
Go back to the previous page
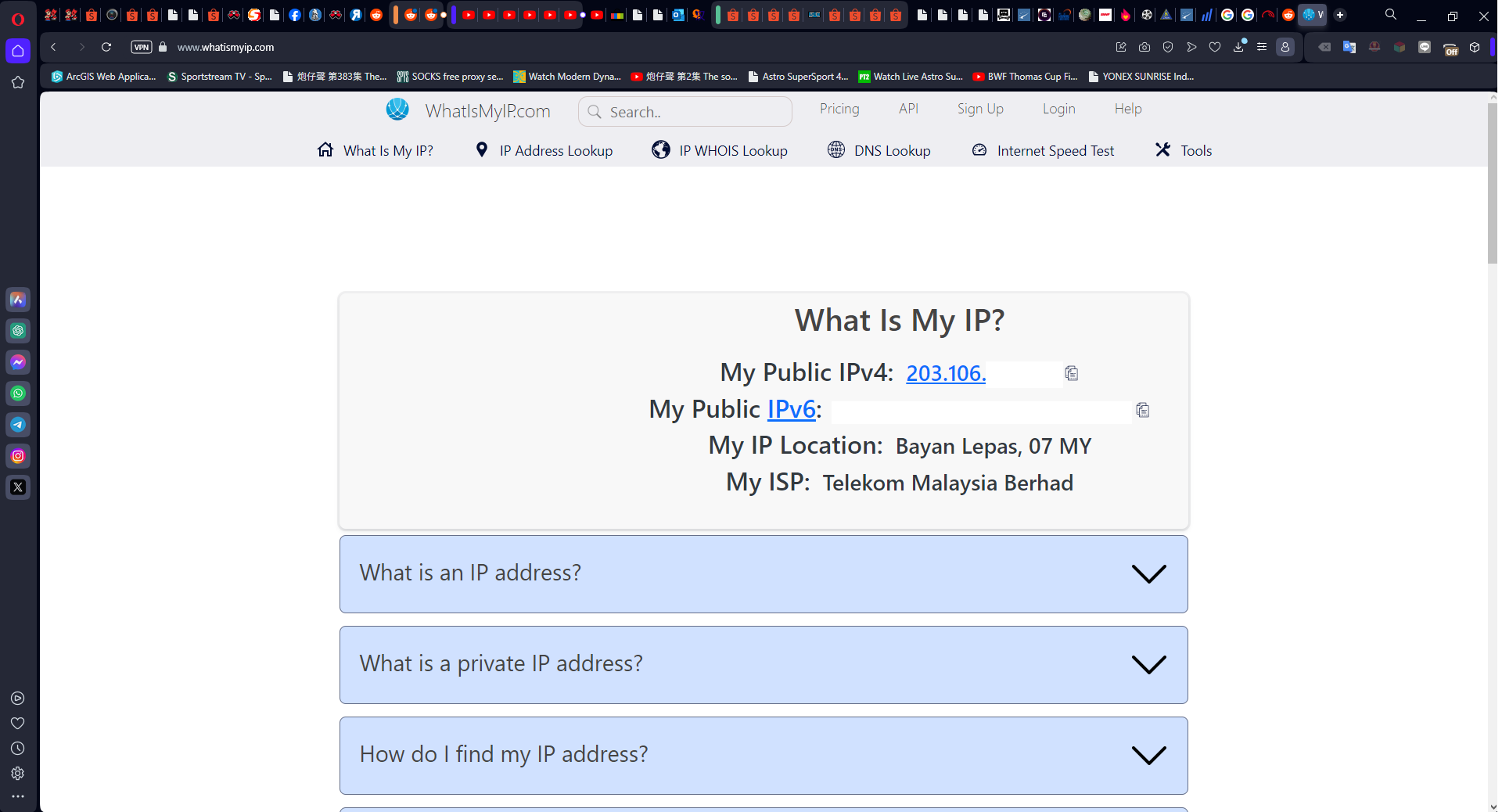tap(53, 47)
